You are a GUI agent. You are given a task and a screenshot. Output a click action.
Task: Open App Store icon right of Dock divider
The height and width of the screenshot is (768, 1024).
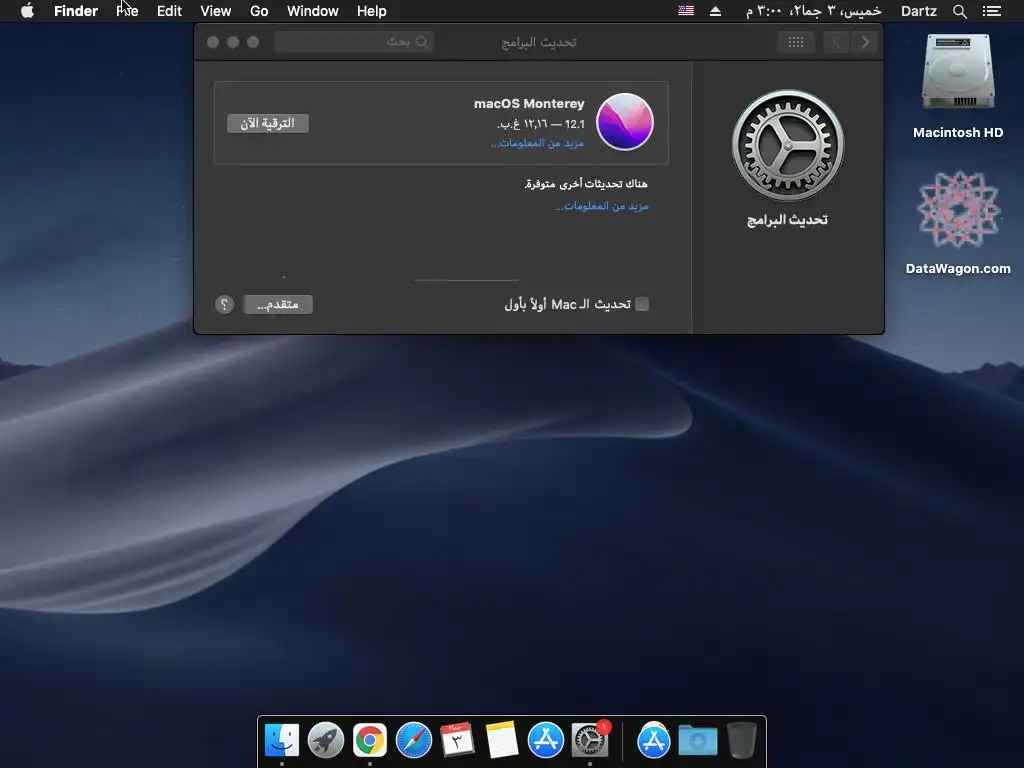point(654,741)
